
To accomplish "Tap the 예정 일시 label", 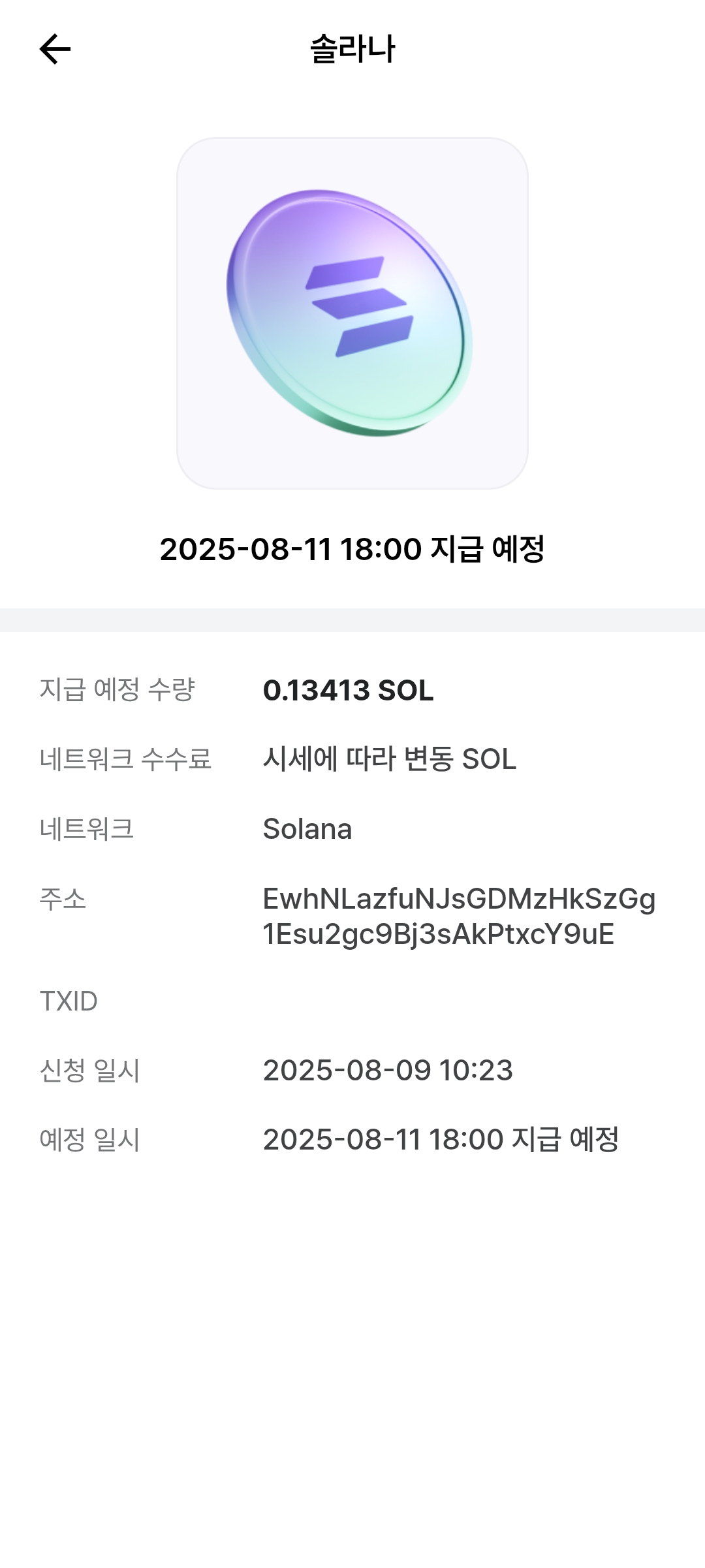I will coord(89,1140).
